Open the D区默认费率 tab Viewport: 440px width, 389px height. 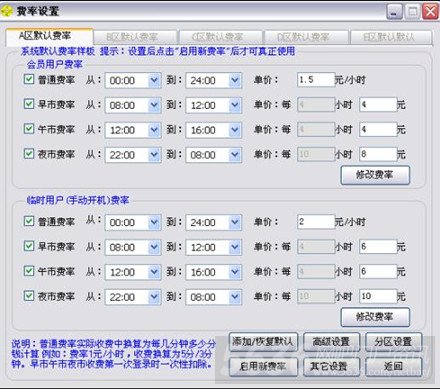tap(306, 37)
